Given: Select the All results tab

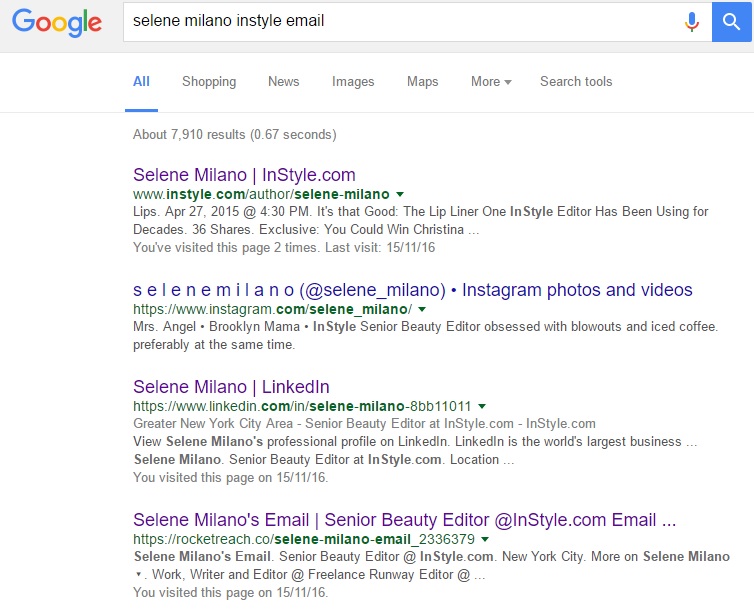Looking at the screenshot, I should (141, 82).
